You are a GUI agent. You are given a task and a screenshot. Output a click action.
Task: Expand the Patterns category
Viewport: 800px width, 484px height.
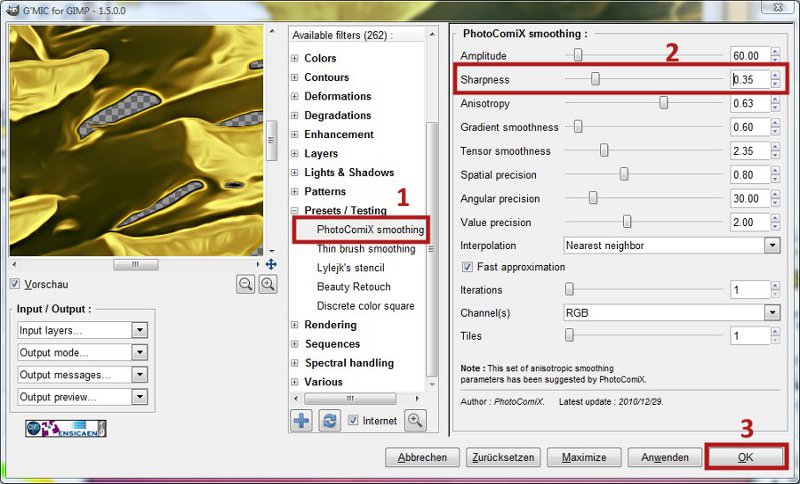click(295, 192)
